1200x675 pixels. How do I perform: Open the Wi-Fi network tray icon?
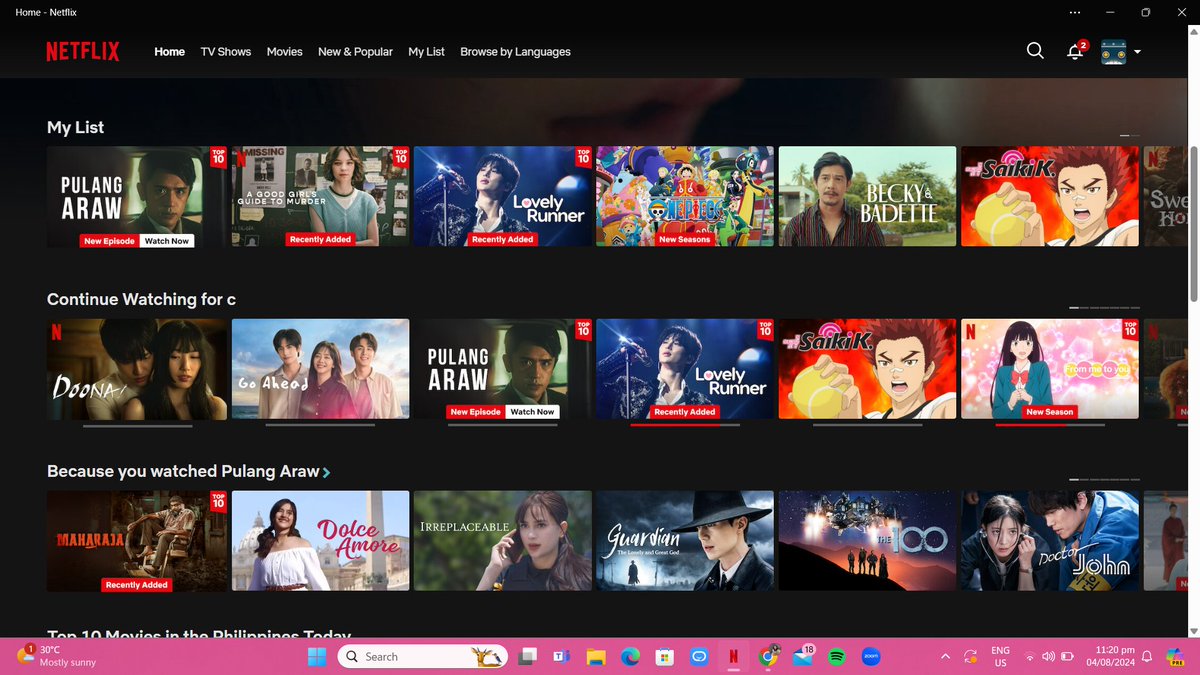point(1029,657)
